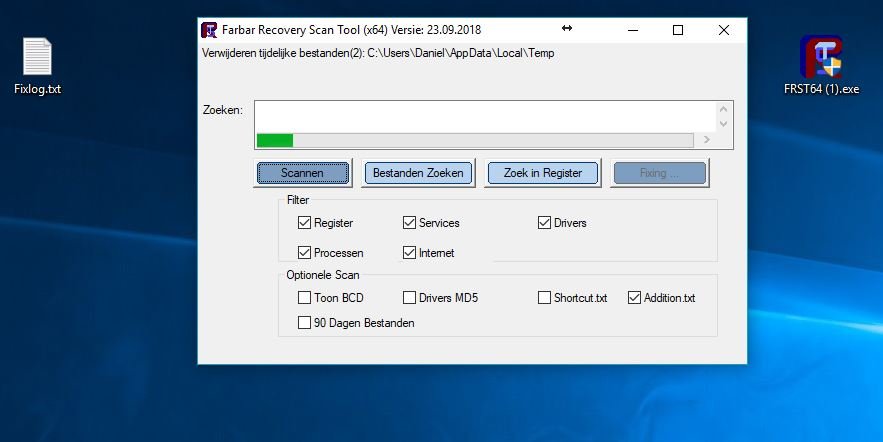Screen dimensions: 883x442
Task: Click the greyed Fixing ... button
Action: [659, 173]
